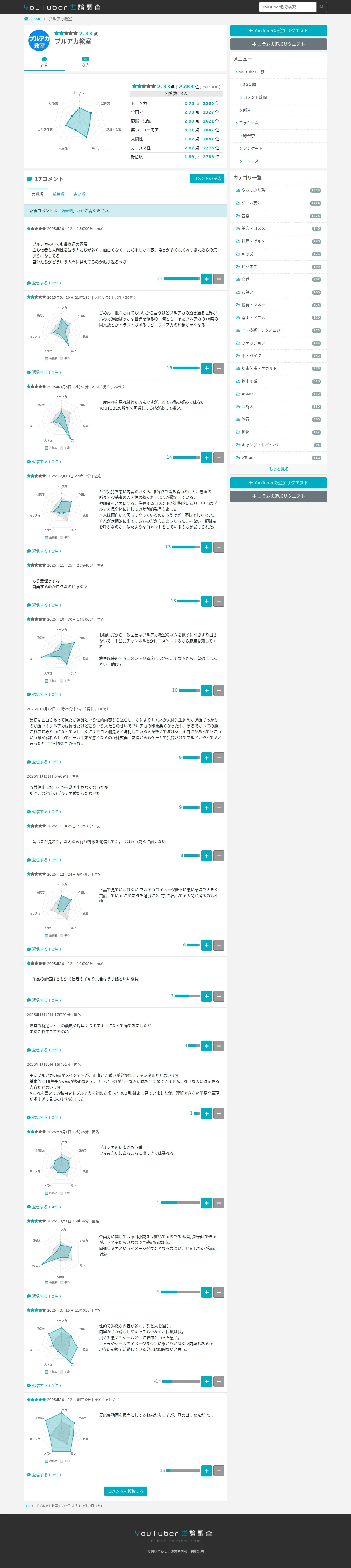Viewport: 351px width, 1568px height.
Task: Select the 共感順 comment sort tab
Action: tap(37, 195)
